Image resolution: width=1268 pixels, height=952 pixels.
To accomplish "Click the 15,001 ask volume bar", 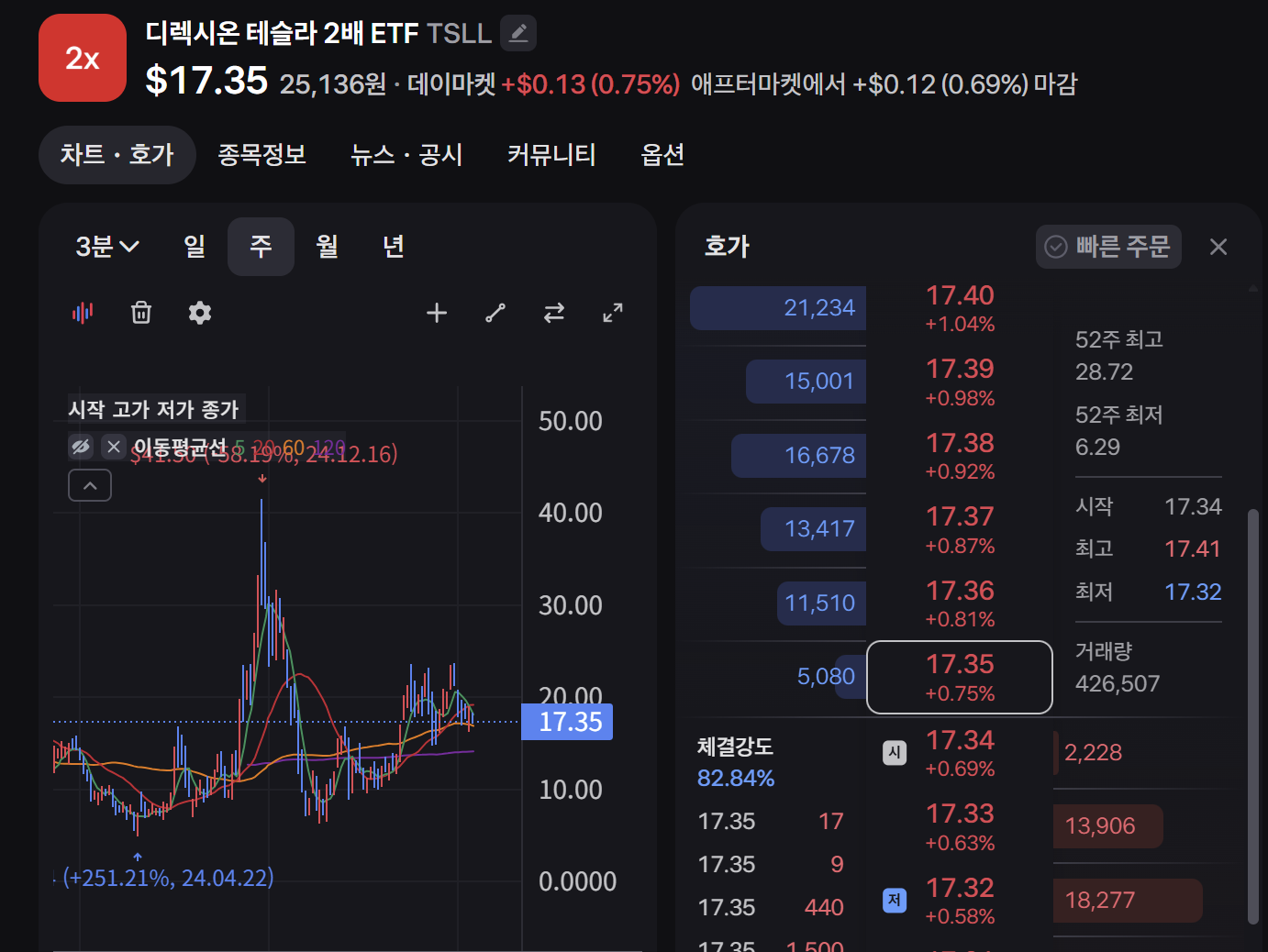I will pos(806,382).
